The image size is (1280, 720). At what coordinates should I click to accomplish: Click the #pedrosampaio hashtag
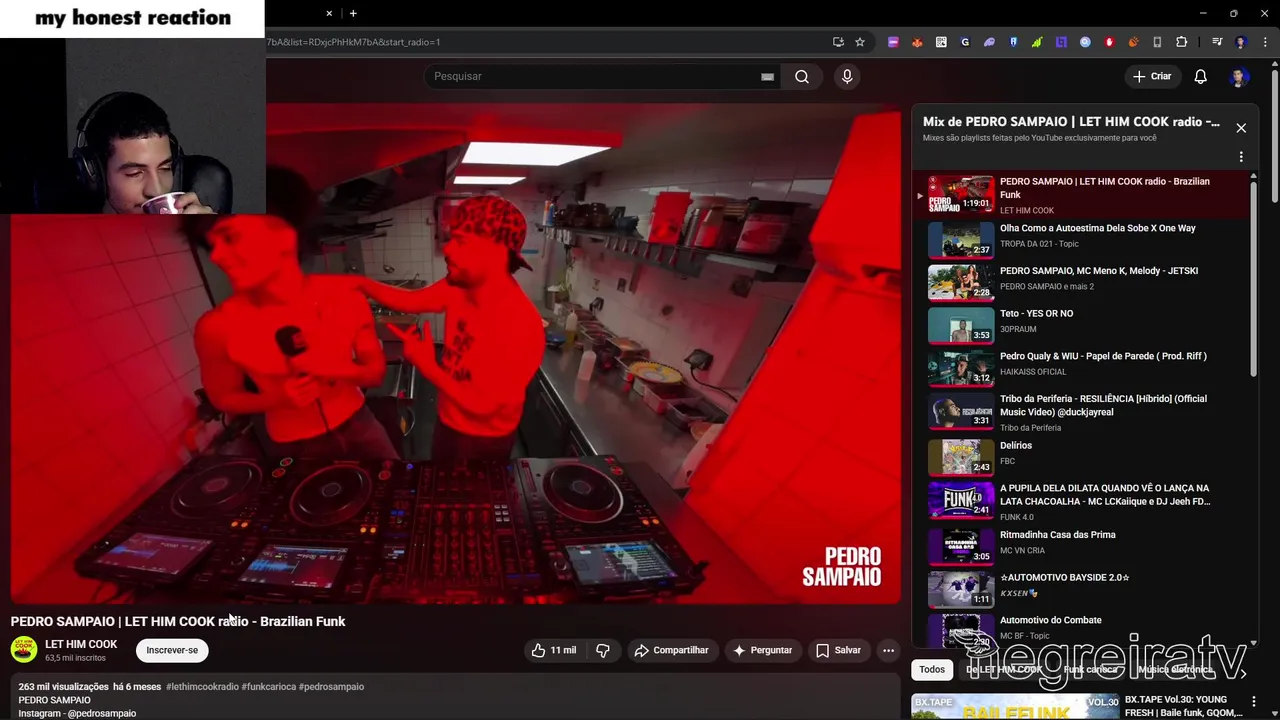coord(331,687)
